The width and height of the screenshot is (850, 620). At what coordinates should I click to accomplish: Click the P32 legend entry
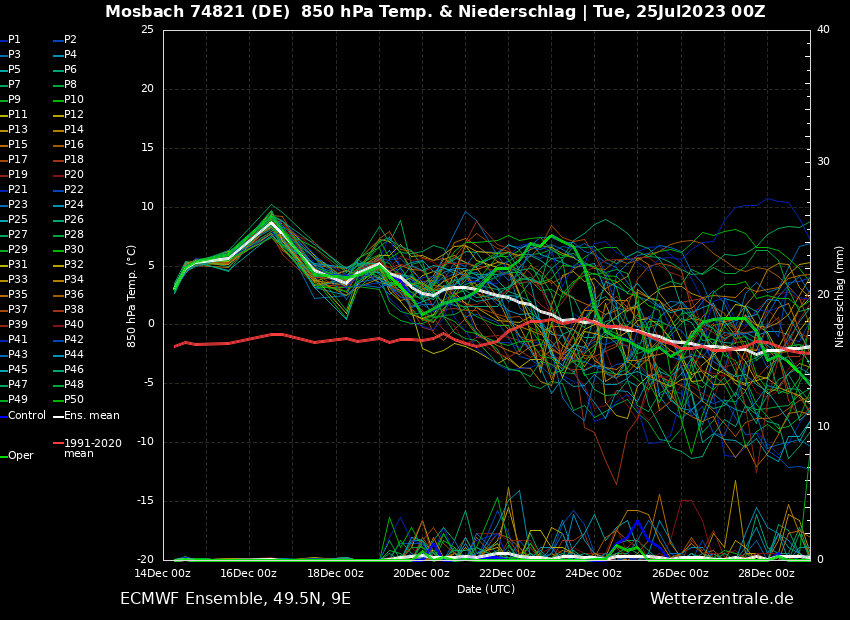pyautogui.click(x=74, y=265)
